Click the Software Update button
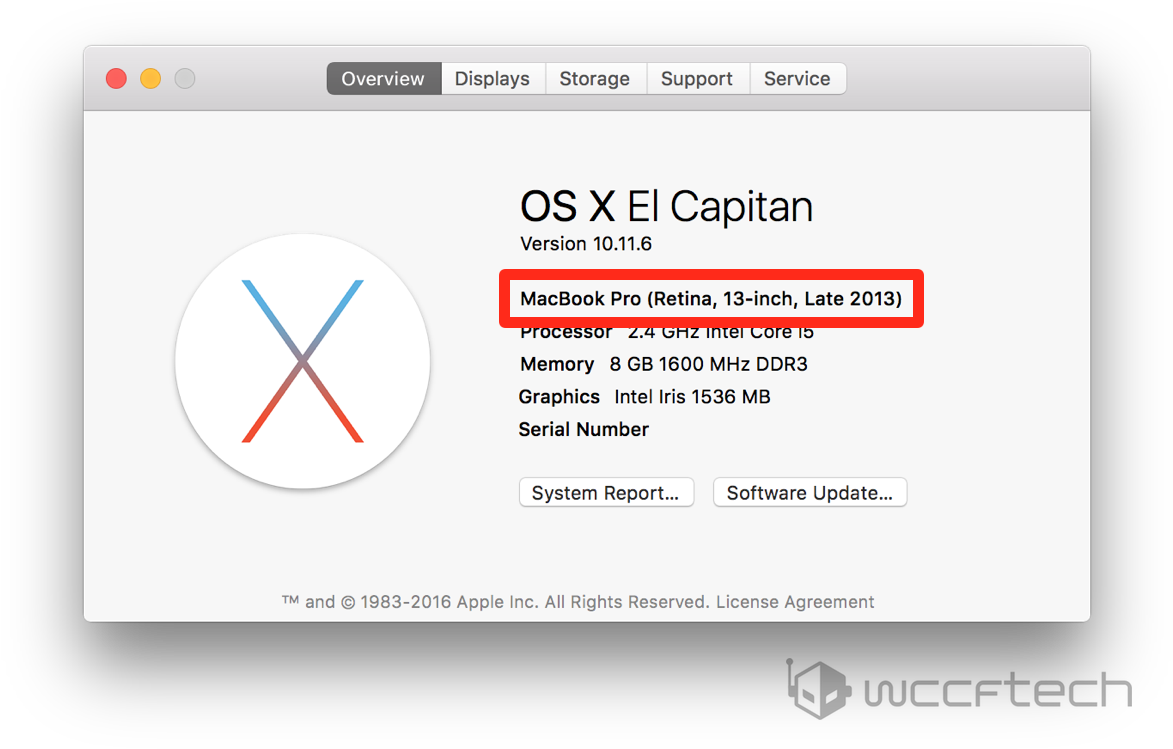This screenshot has width=1173, height=749. 810,492
